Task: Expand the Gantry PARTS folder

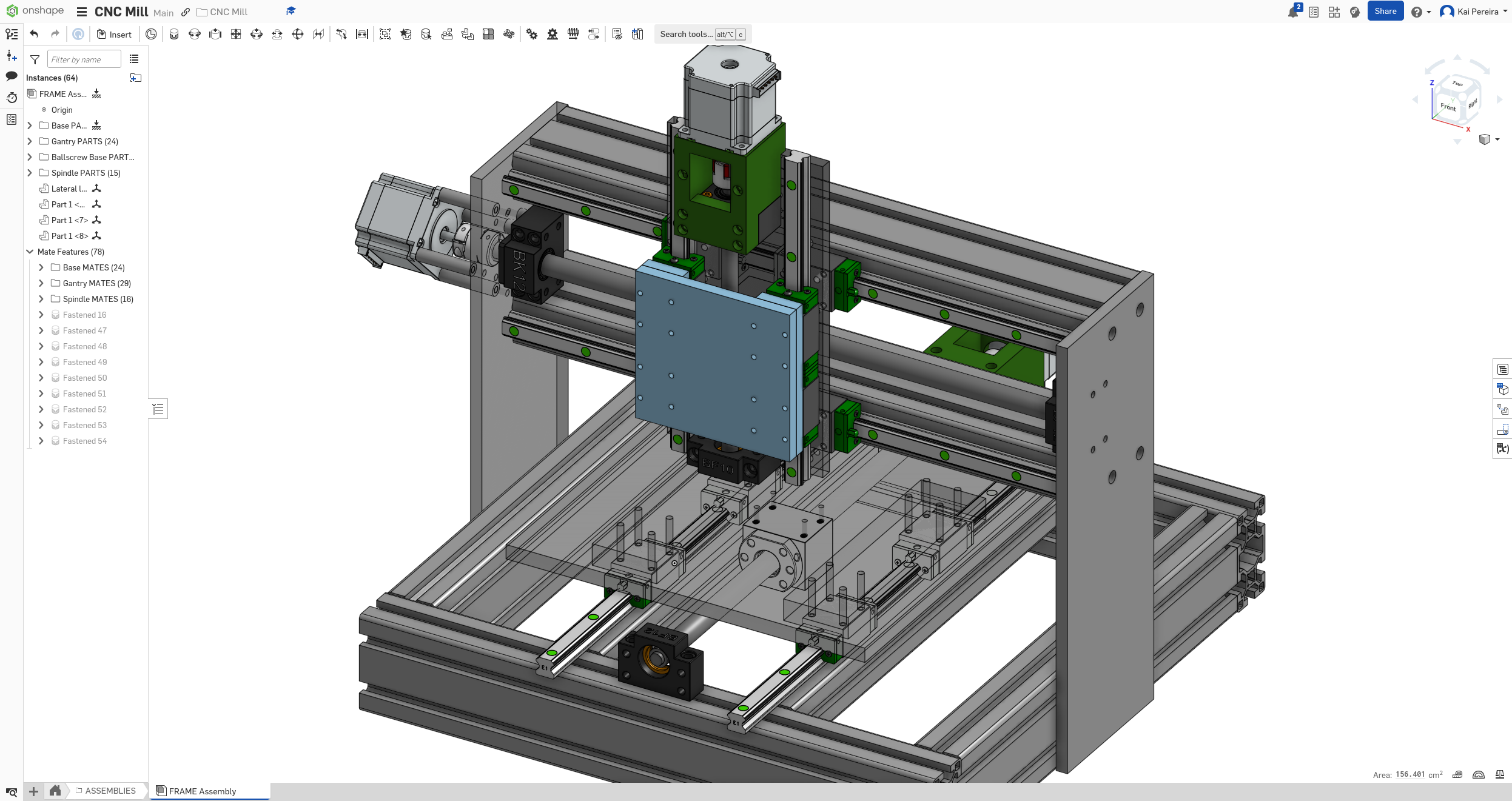Action: [30, 141]
